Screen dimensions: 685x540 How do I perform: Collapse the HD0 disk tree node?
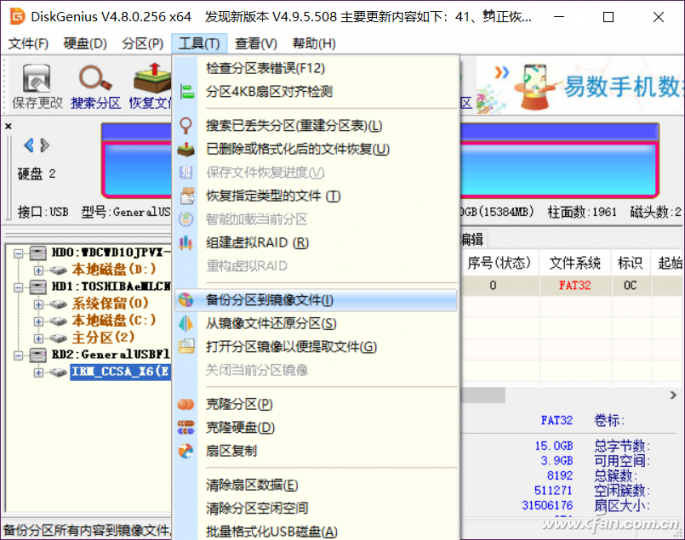(18, 253)
